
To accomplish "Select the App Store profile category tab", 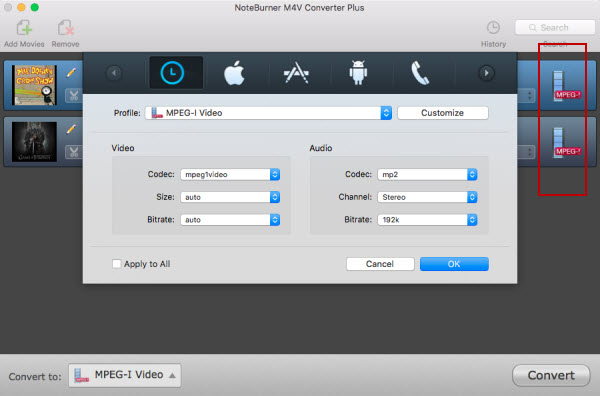I will coord(296,73).
